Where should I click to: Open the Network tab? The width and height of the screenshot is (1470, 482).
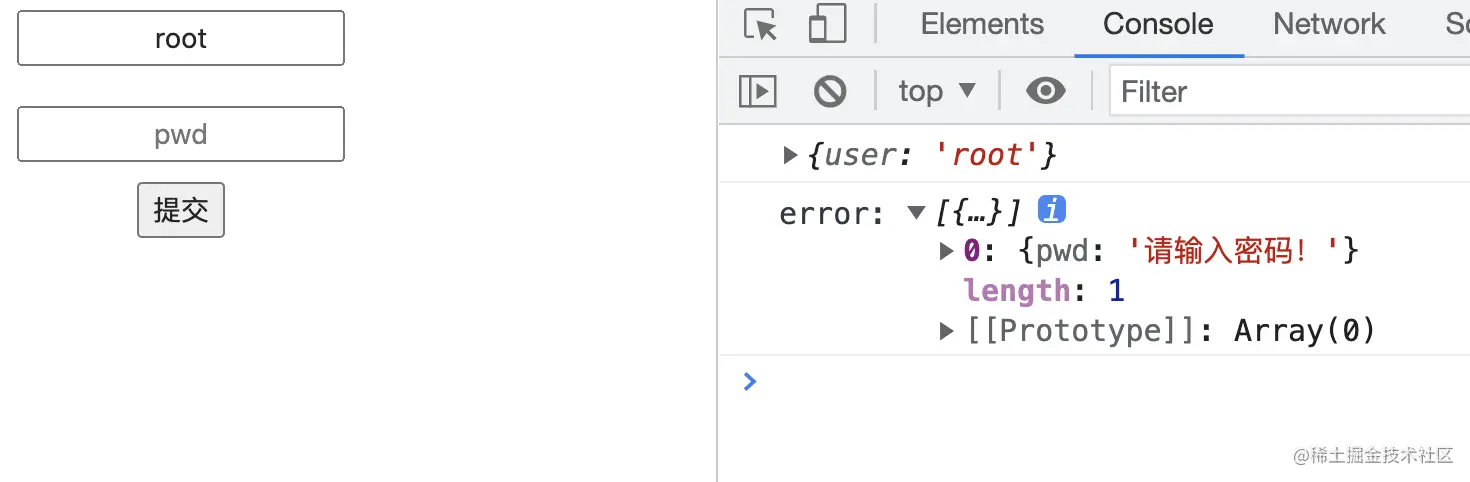tap(1329, 24)
